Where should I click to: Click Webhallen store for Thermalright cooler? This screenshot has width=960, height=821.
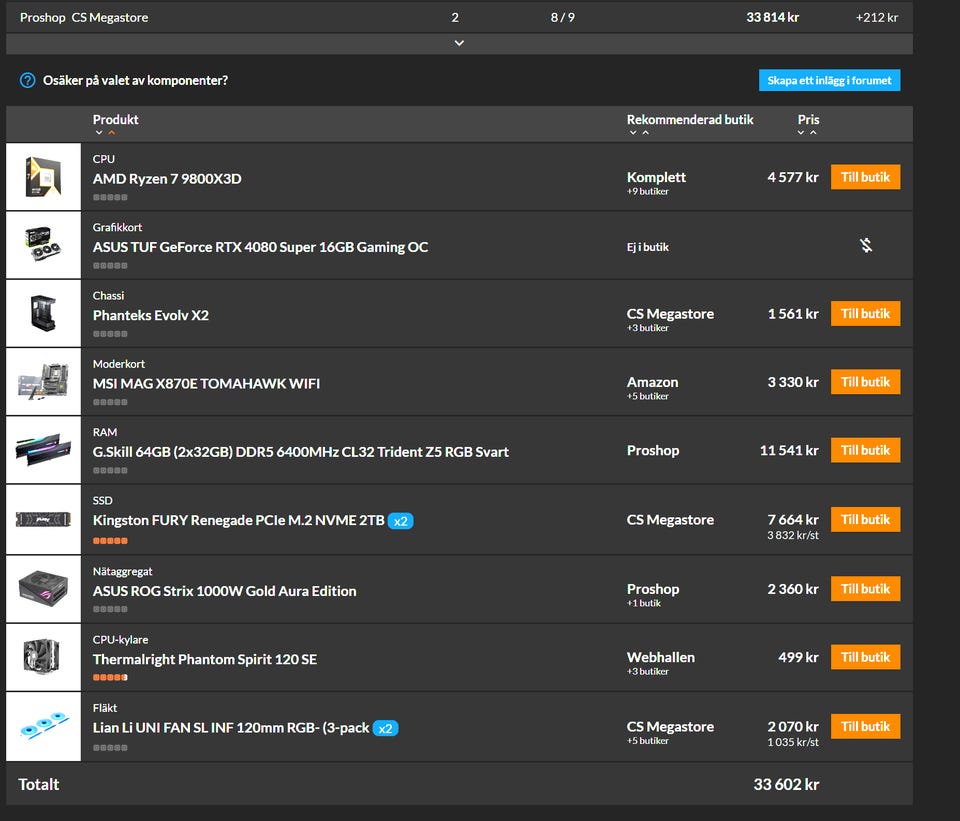click(661, 658)
